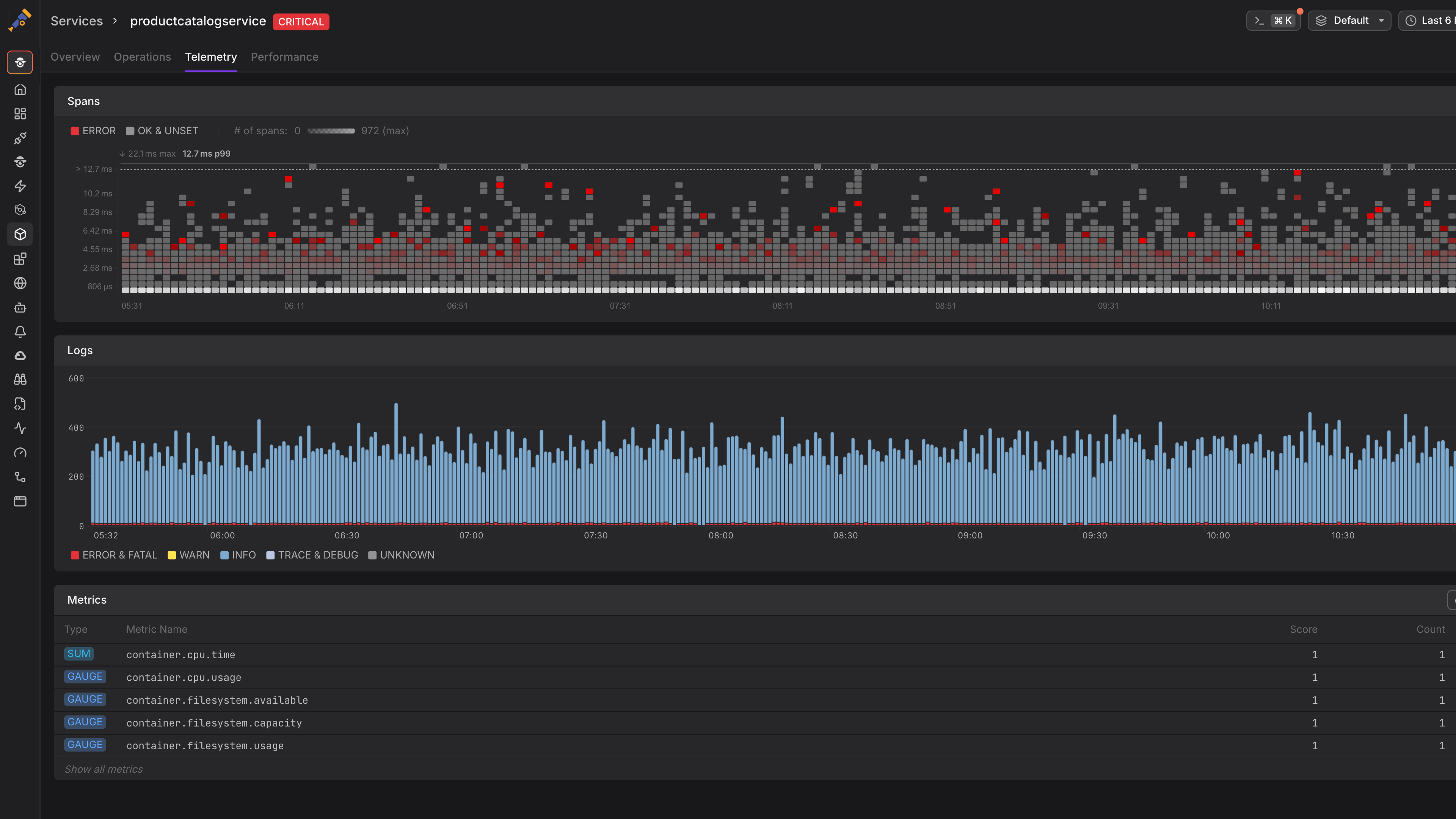Open the second detective icon in sidebar
1456x819 pixels.
tap(20, 162)
